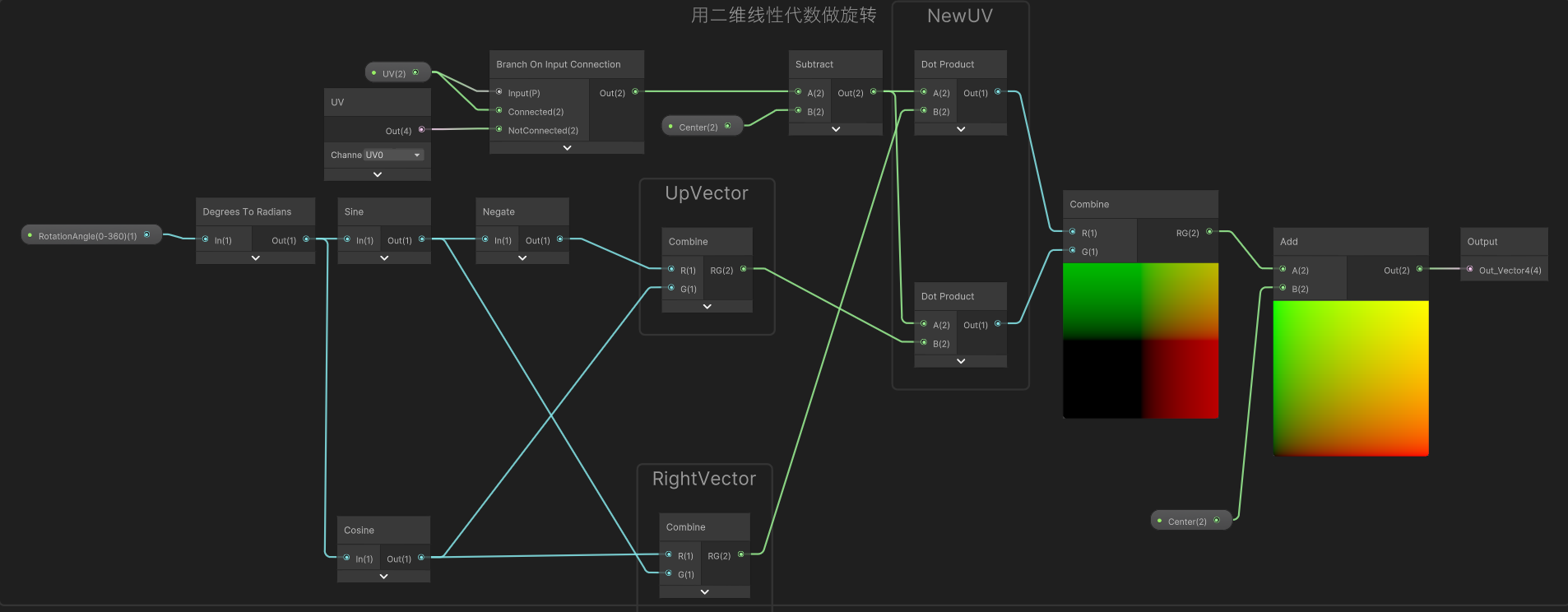Click the NotConnected(2) input port
This screenshot has height=612, width=1568.
click(499, 129)
